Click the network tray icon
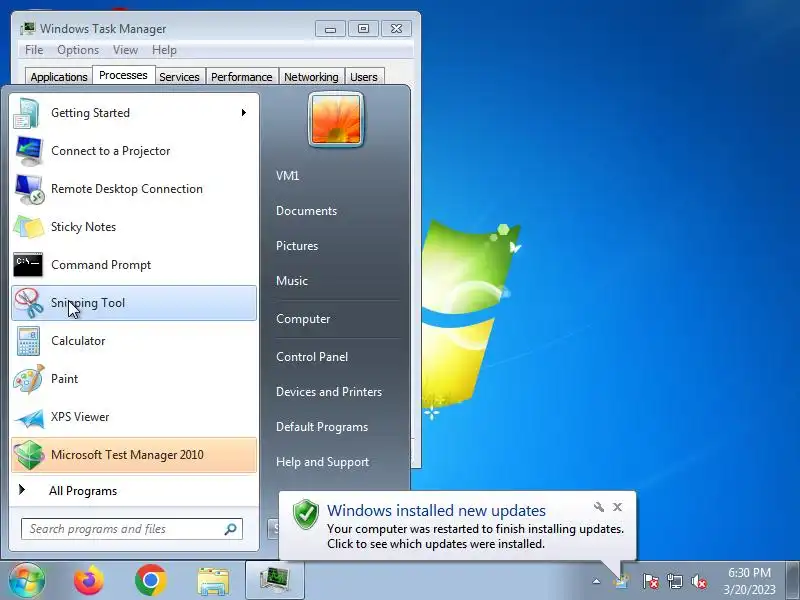 click(674, 581)
